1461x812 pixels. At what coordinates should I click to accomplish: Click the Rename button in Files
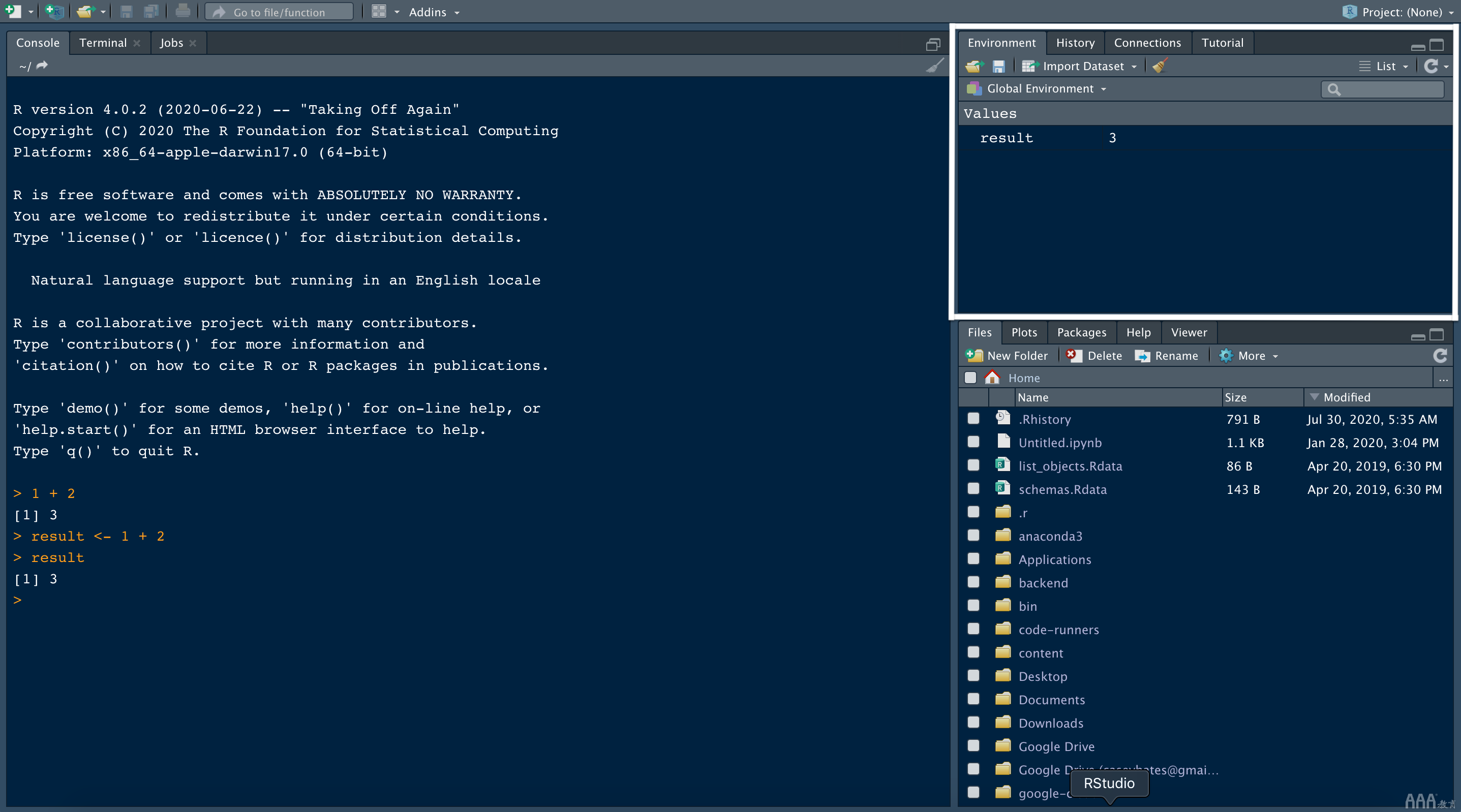pyautogui.click(x=1166, y=356)
